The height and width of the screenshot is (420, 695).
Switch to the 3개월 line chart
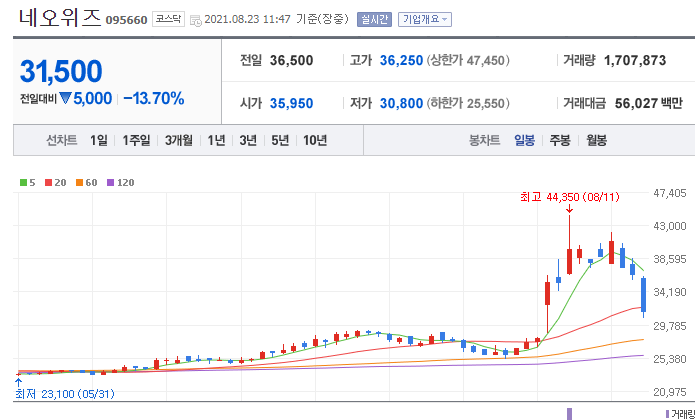[178, 140]
